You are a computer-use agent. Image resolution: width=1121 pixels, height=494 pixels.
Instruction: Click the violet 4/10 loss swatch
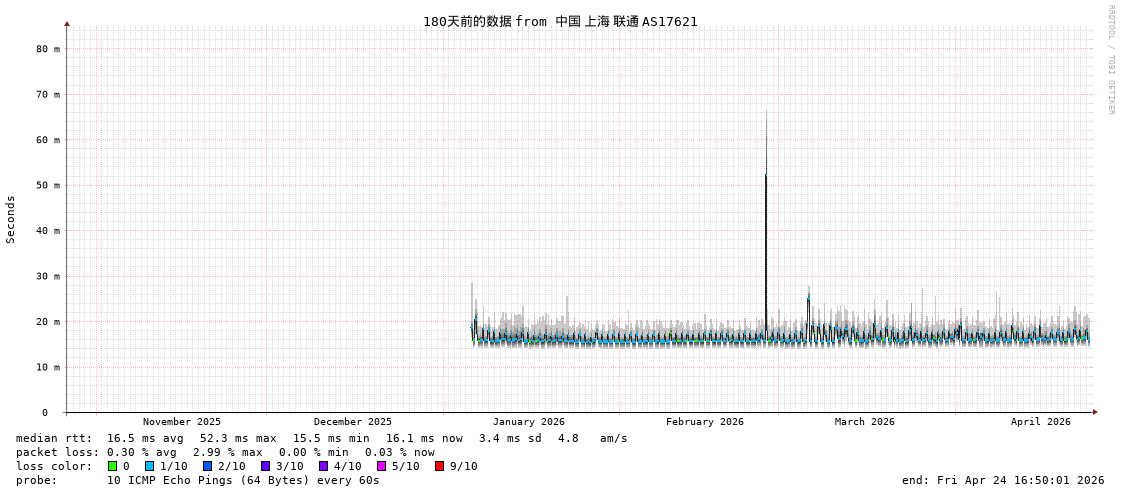click(324, 466)
